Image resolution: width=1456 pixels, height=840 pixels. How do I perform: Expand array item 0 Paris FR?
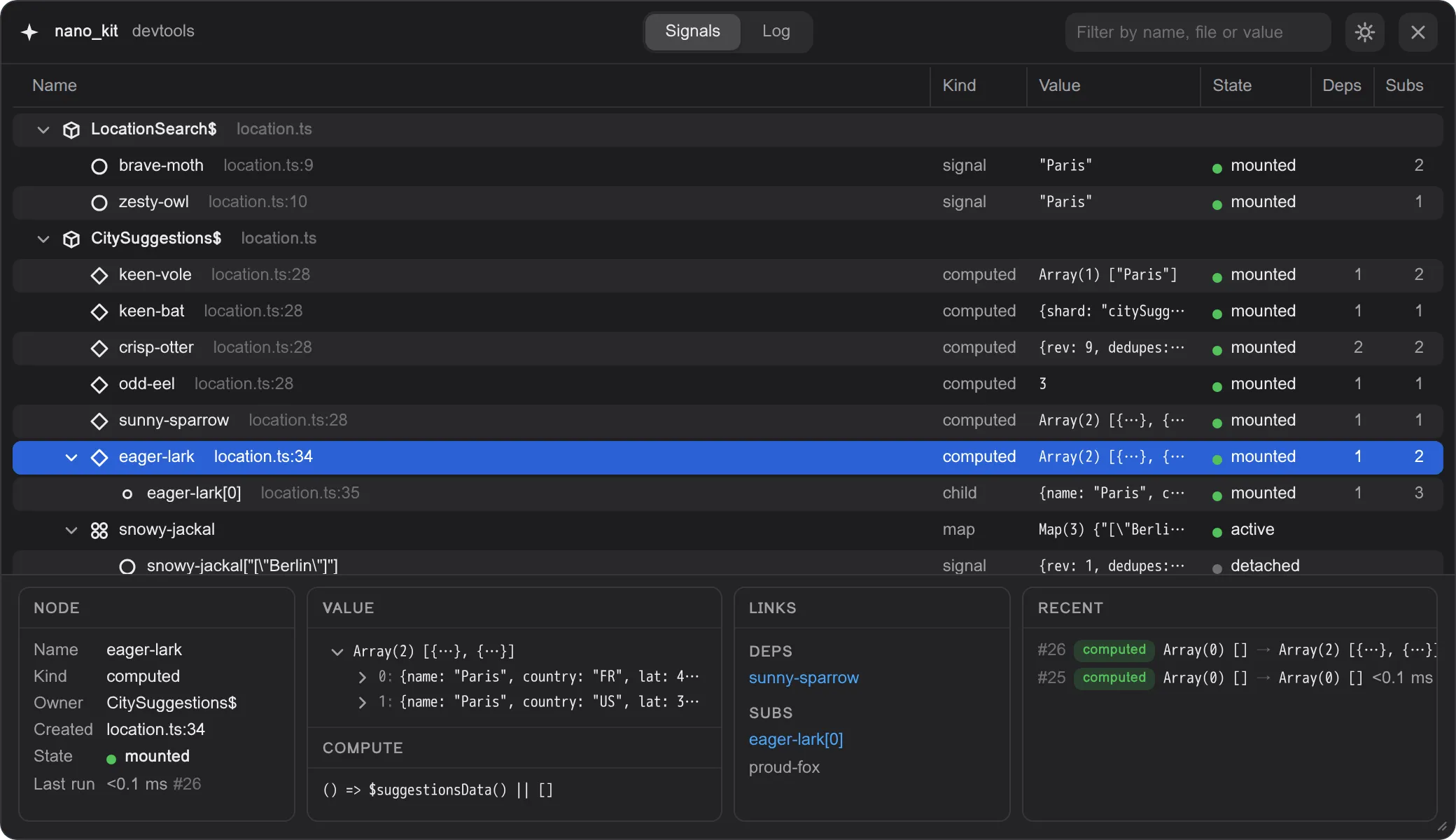click(x=362, y=677)
